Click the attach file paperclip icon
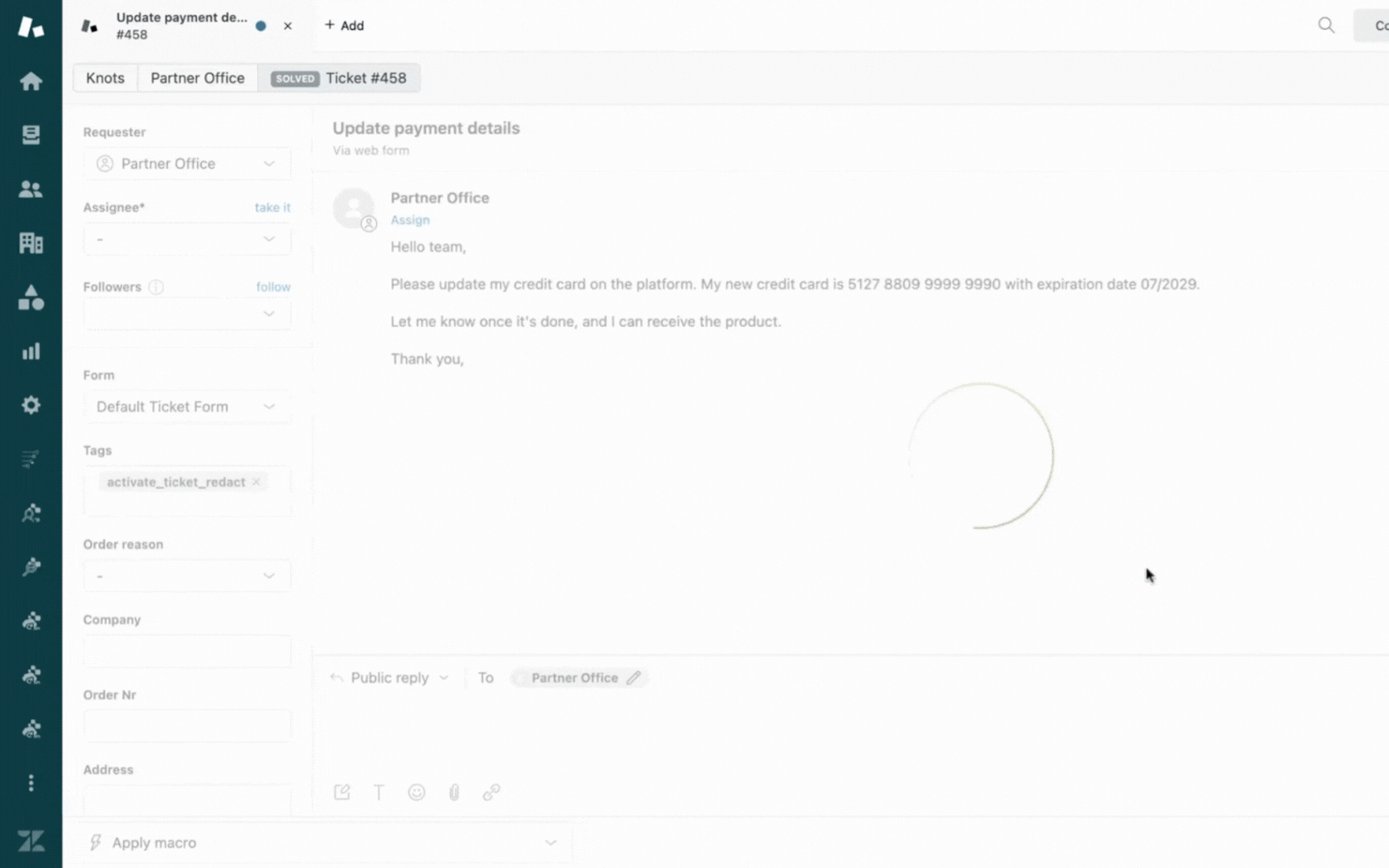This screenshot has height=868, width=1389. 454,792
